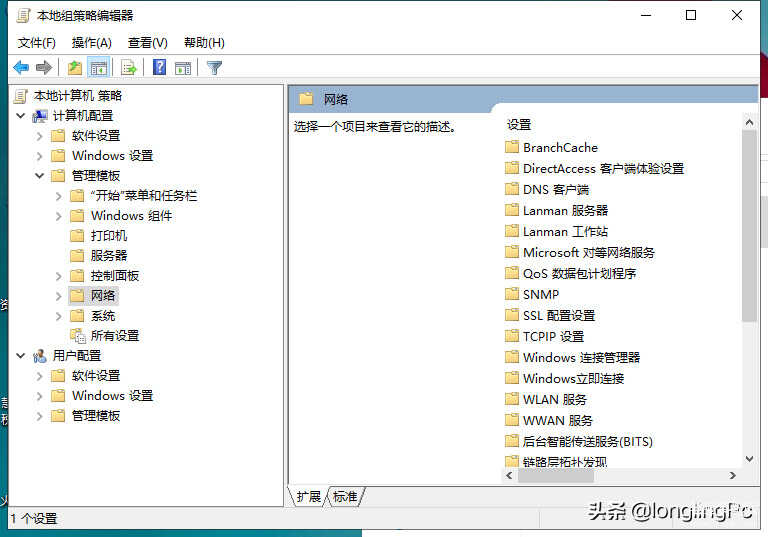Open the 帮助(H) menu
Screen dimensions: 768x537
[x=204, y=43]
